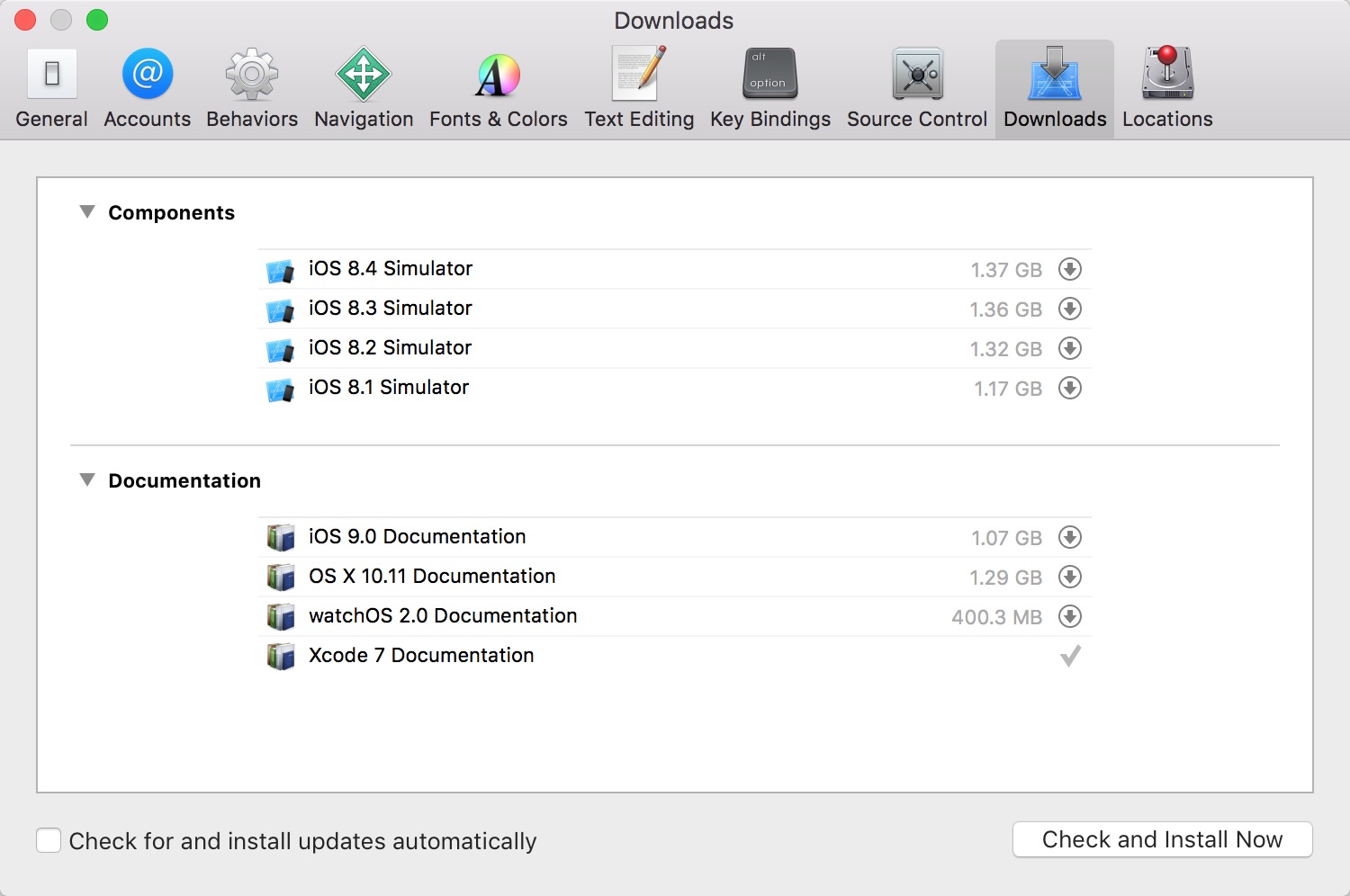This screenshot has width=1350, height=896.
Task: Click the Xcode 7 Documentation books icon
Action: (281, 656)
